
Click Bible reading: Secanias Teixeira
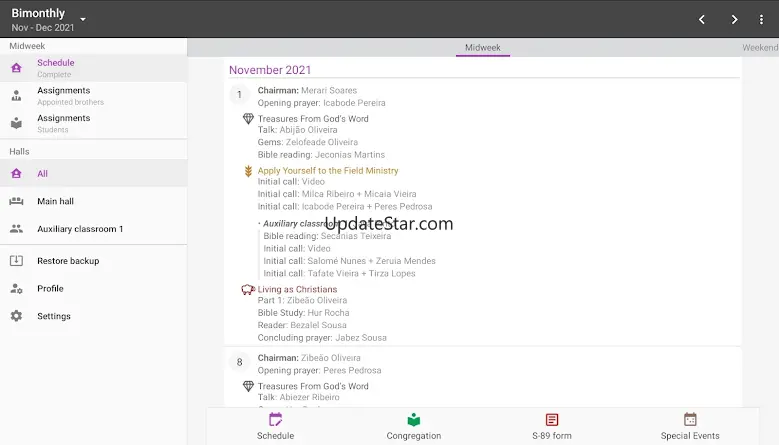point(327,236)
